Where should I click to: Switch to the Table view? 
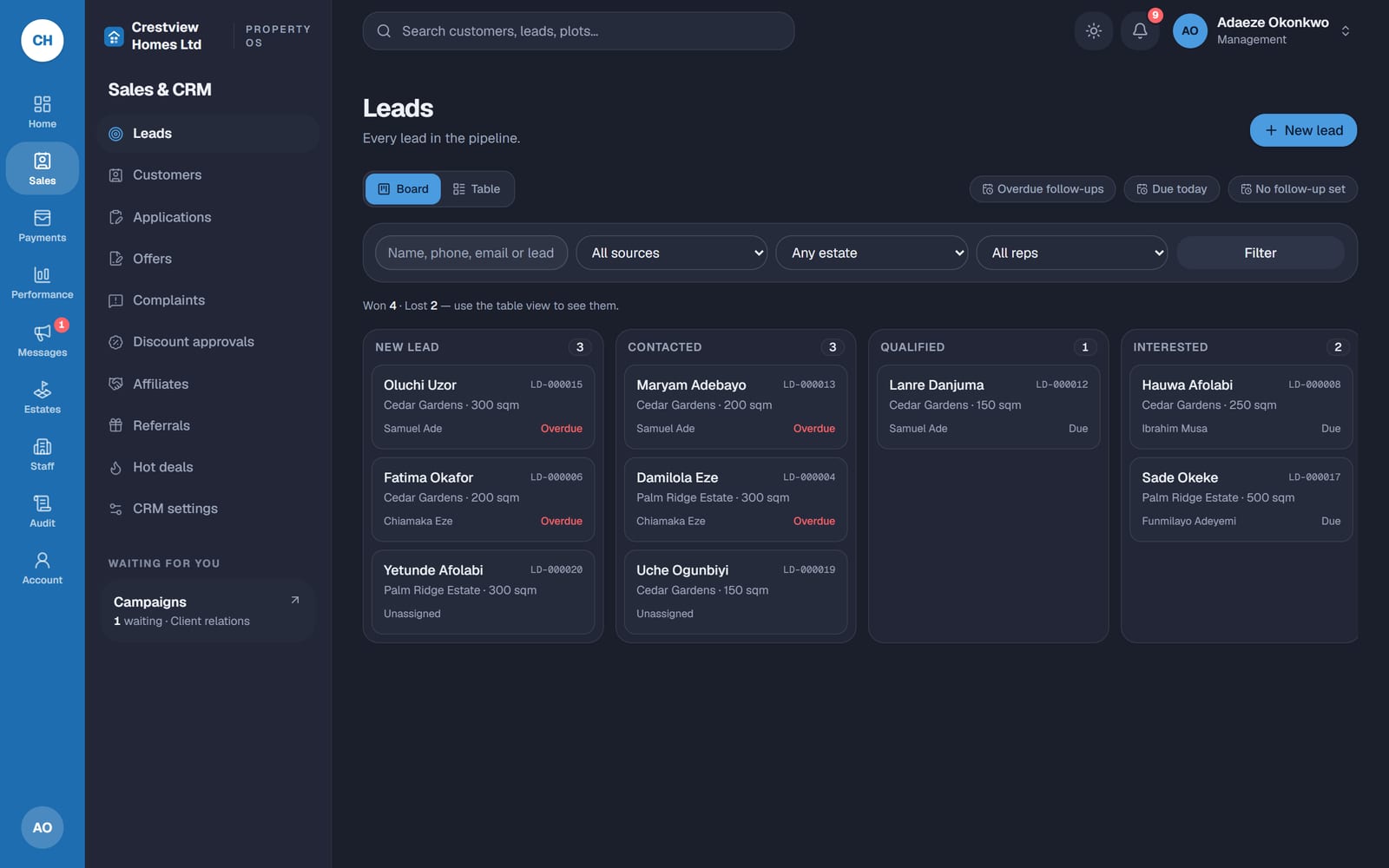pyautogui.click(x=477, y=189)
